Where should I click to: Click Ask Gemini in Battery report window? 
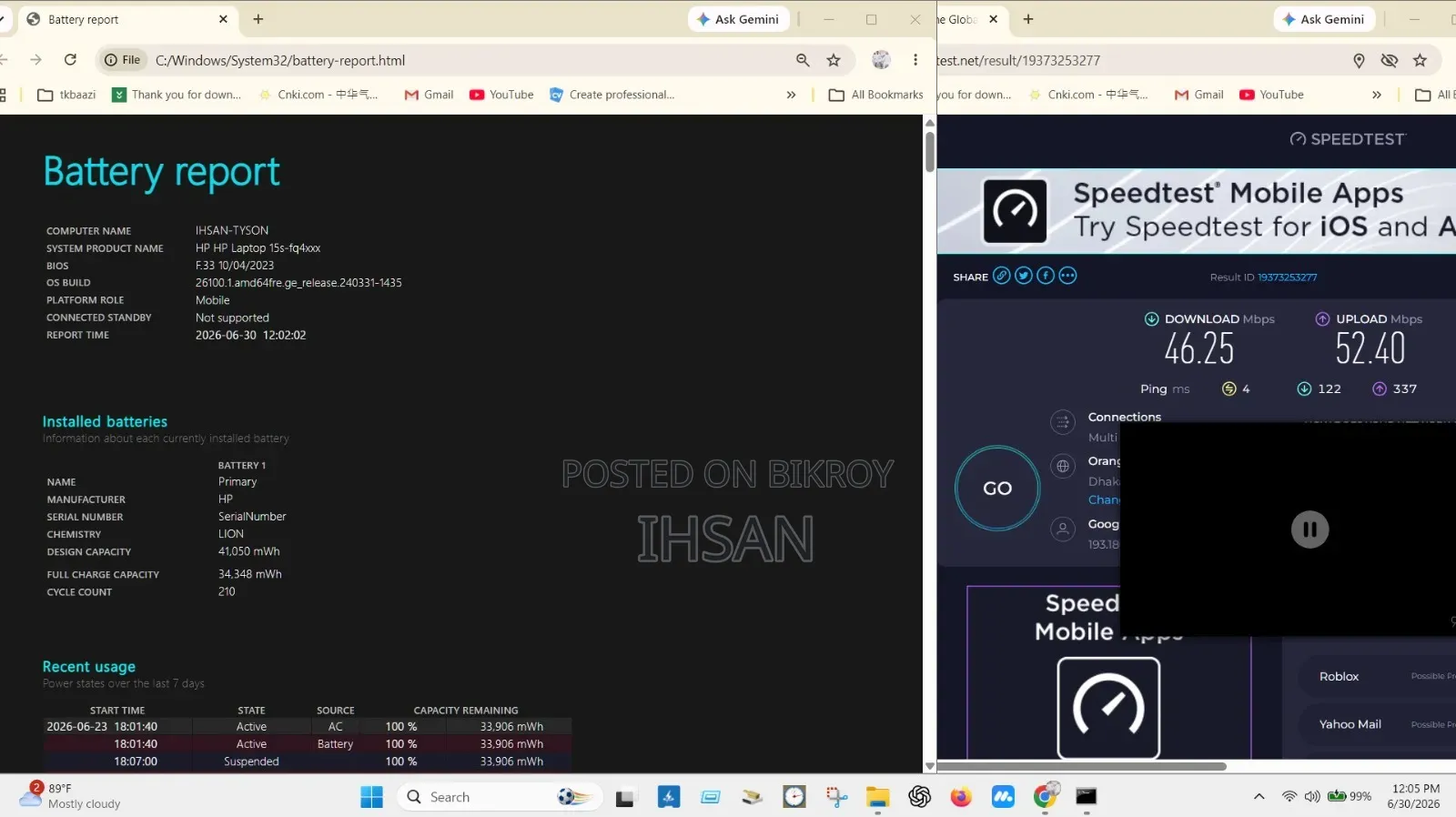tap(738, 19)
